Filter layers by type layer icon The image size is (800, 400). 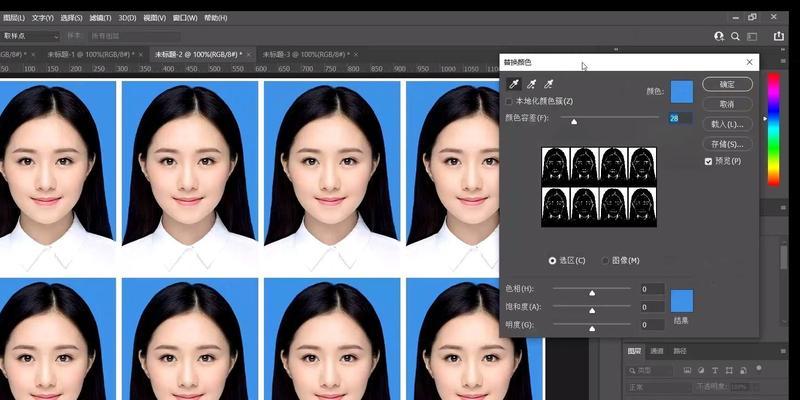tap(715, 370)
